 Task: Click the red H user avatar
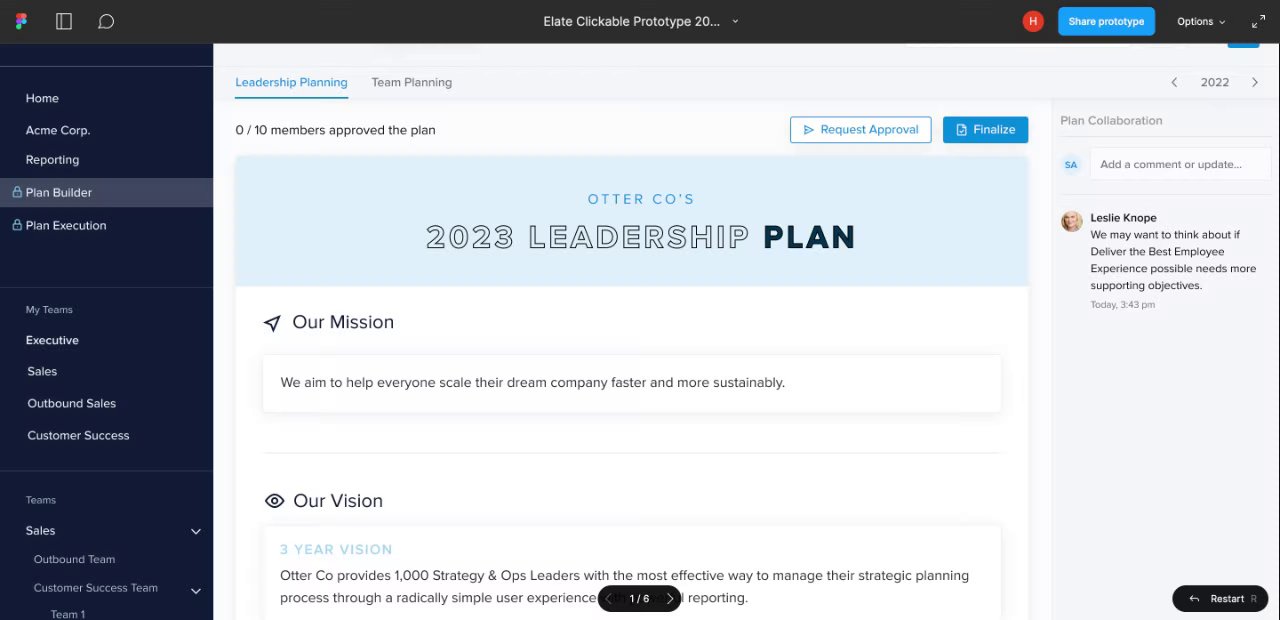pyautogui.click(x=1033, y=21)
